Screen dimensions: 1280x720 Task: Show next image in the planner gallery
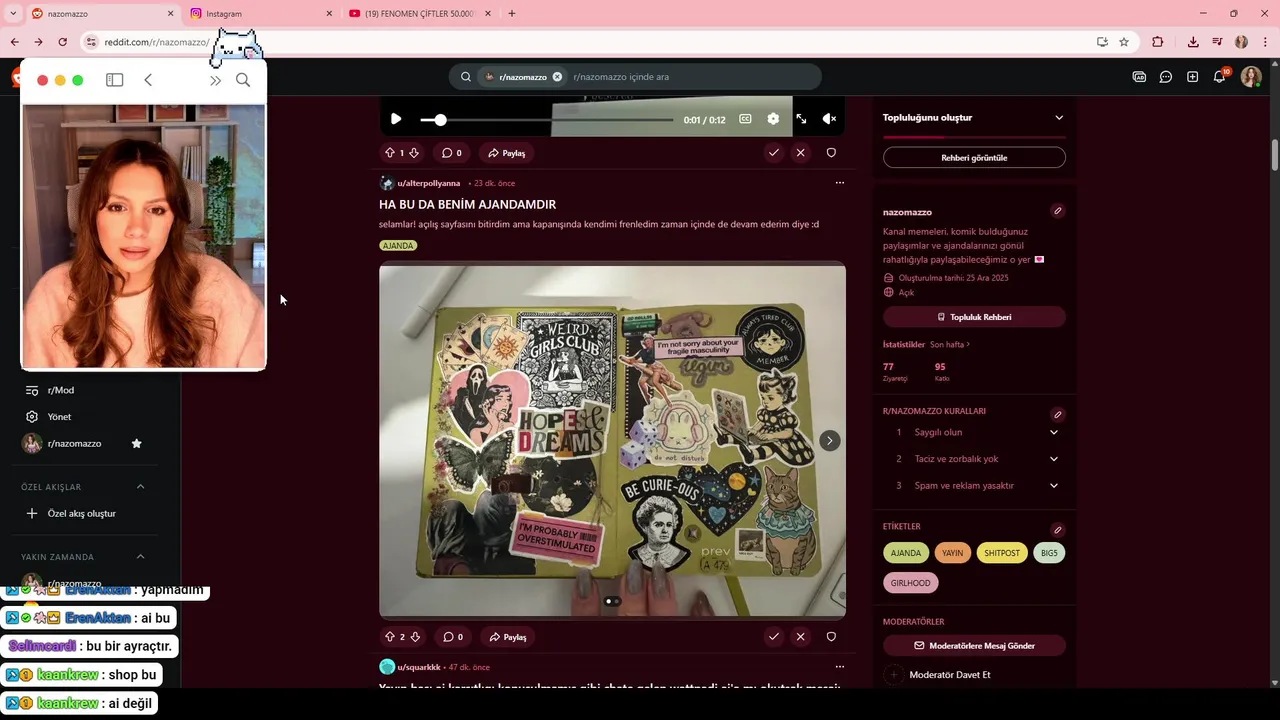coord(829,441)
